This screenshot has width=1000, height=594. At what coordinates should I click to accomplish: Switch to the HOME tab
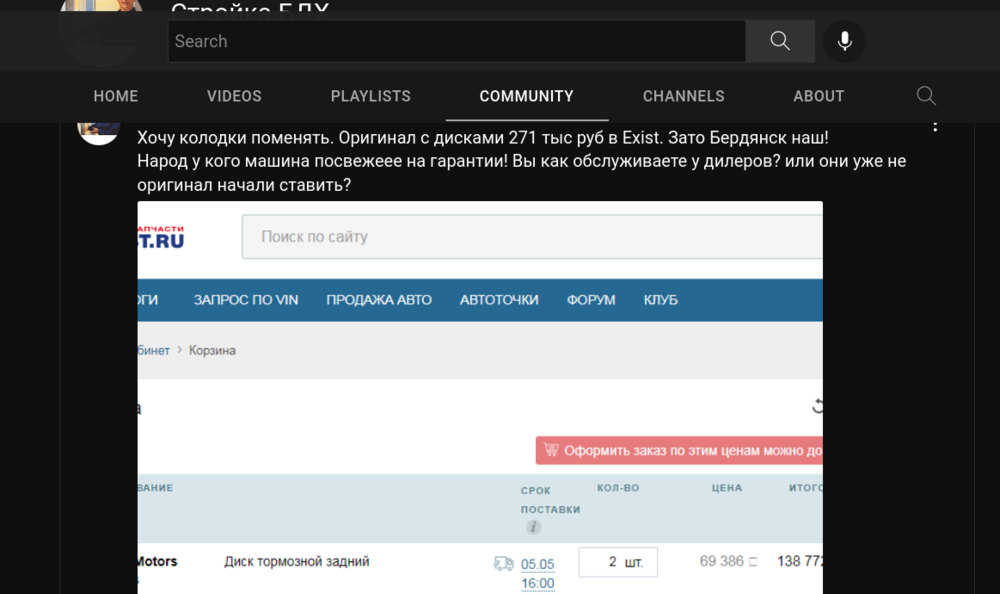point(115,96)
